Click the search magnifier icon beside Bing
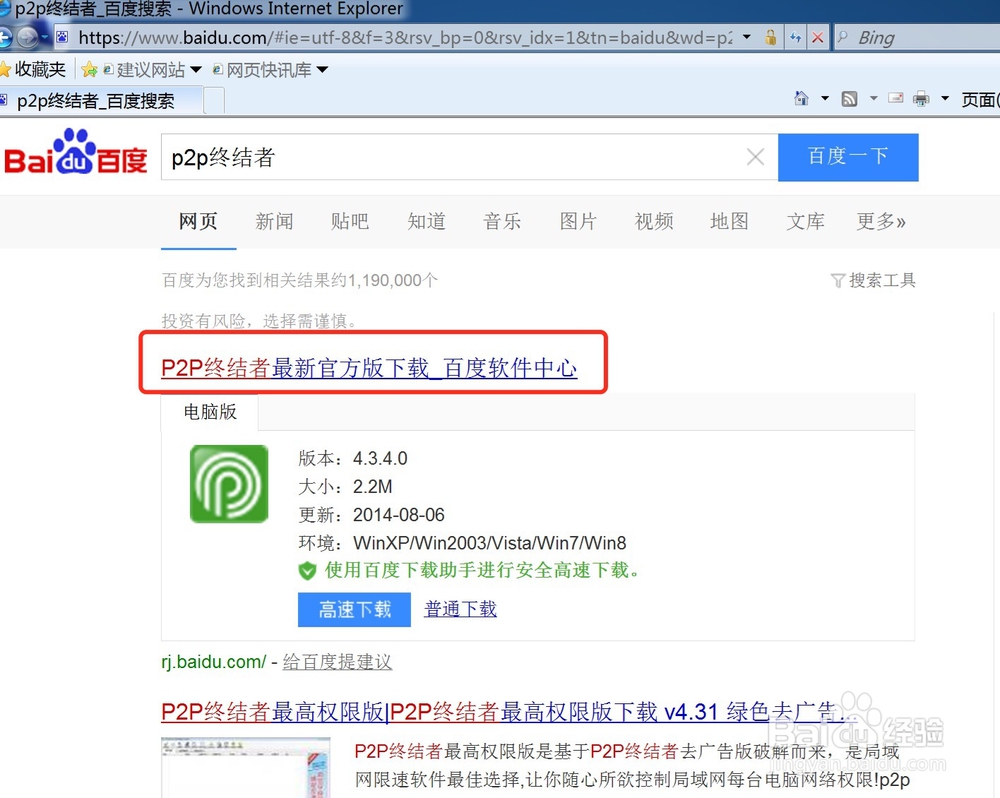Screen dimensions: 1000x798 (x=842, y=38)
